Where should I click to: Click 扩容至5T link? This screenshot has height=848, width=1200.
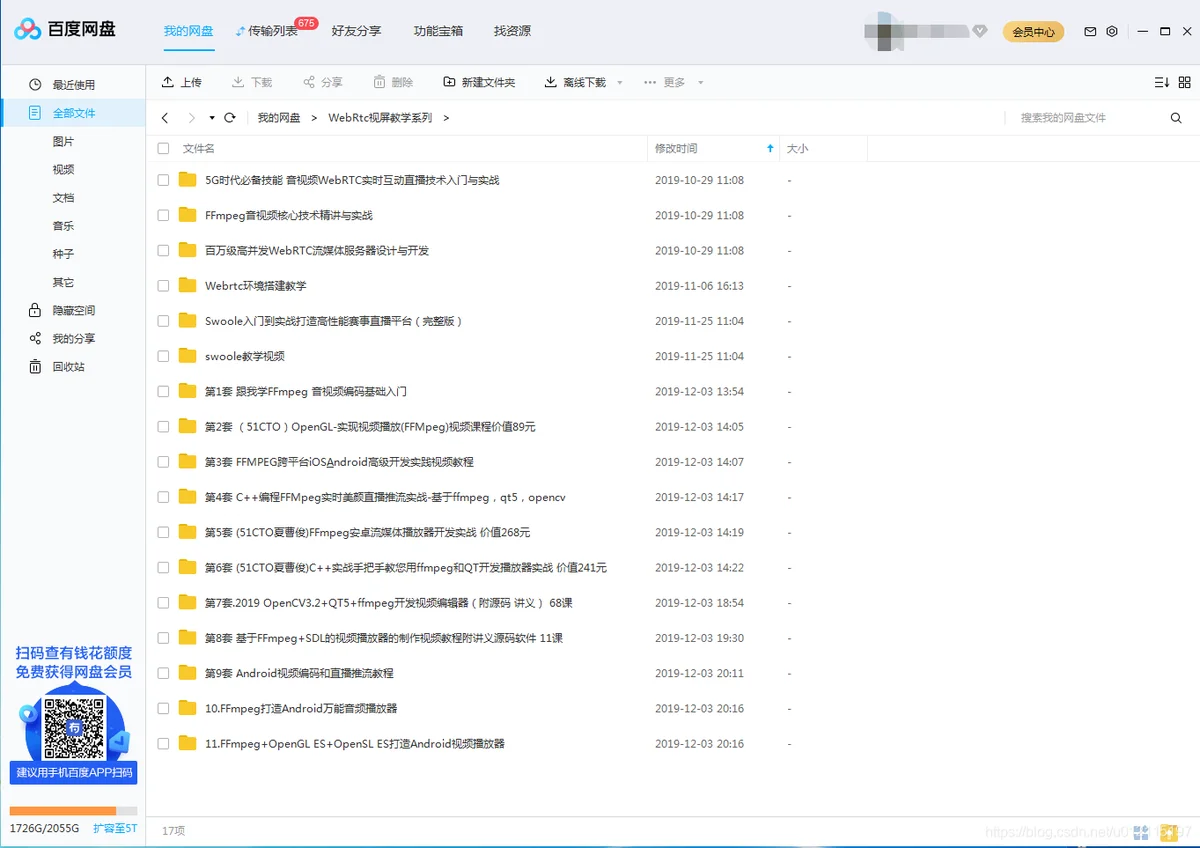pyautogui.click(x=115, y=828)
